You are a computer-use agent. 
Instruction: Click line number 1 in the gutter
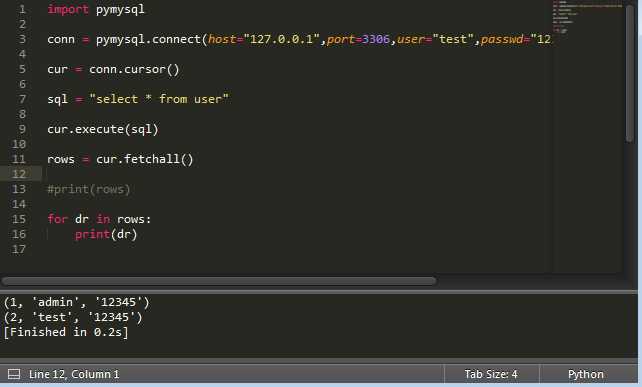coord(23,9)
